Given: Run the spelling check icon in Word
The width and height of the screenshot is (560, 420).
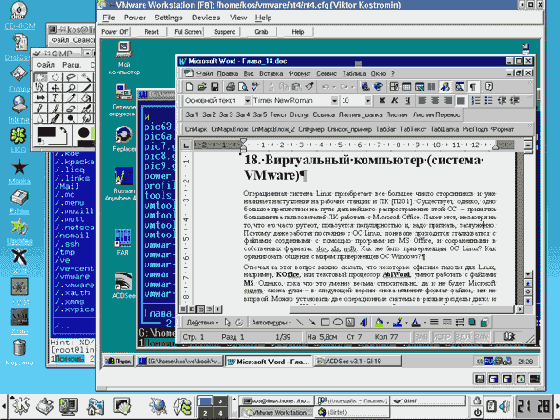Looking at the screenshot, I should tap(255, 86).
